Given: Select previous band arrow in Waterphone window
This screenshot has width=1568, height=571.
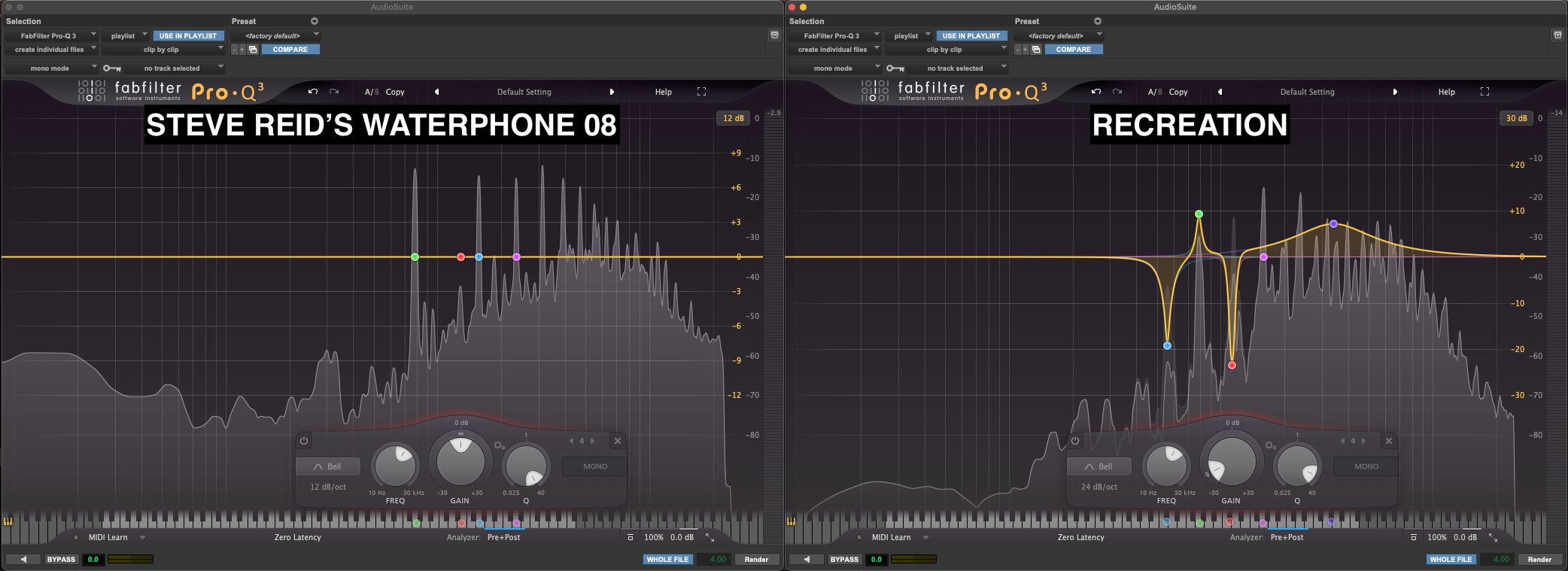Looking at the screenshot, I should pos(571,441).
